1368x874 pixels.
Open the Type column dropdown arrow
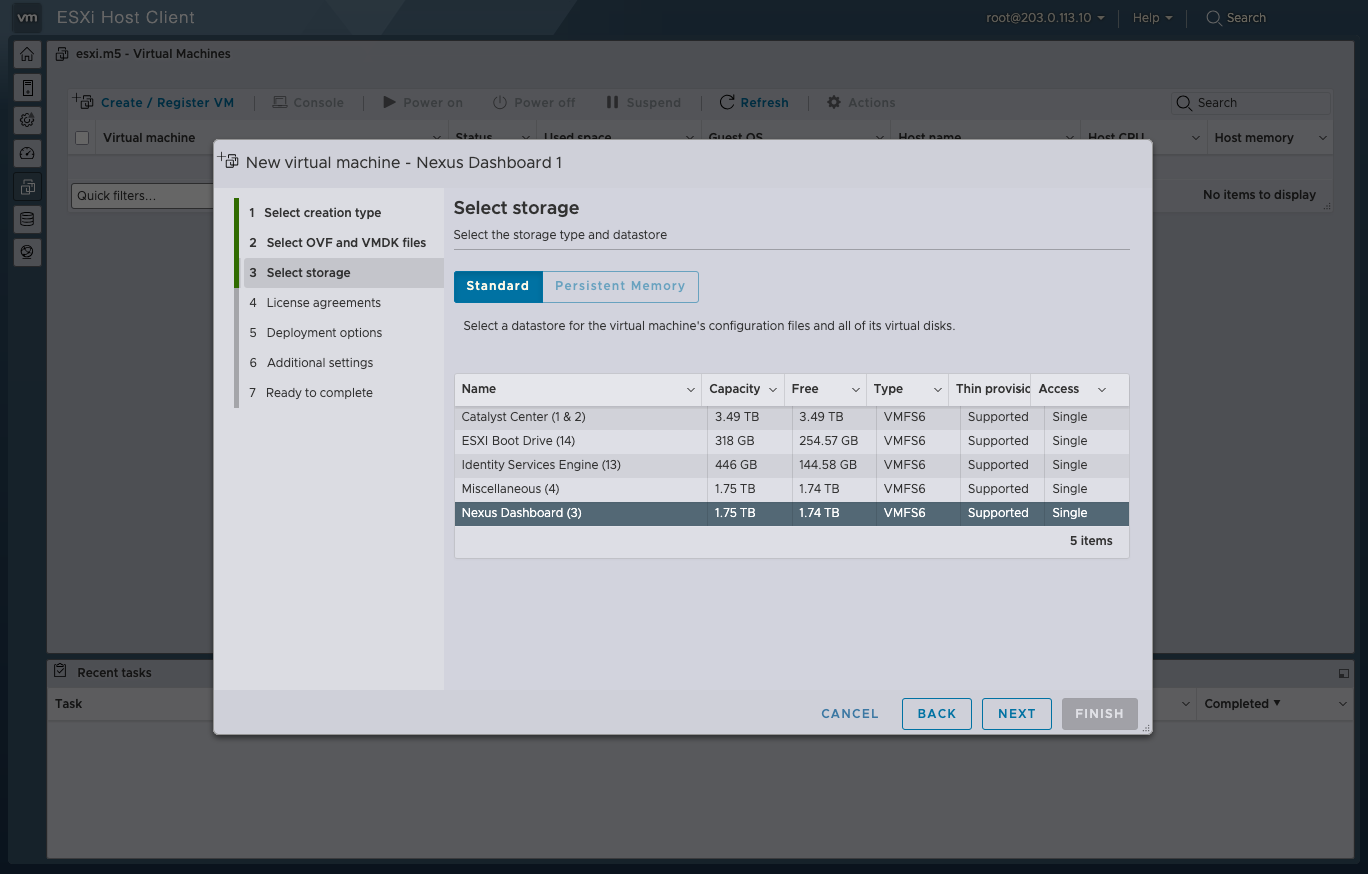tap(937, 389)
